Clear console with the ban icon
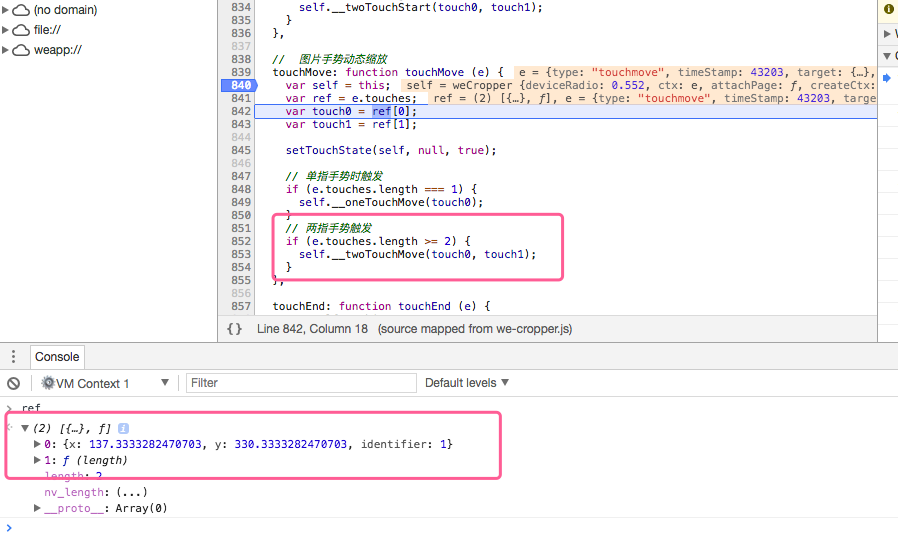Image resolution: width=898 pixels, height=538 pixels. 13,383
